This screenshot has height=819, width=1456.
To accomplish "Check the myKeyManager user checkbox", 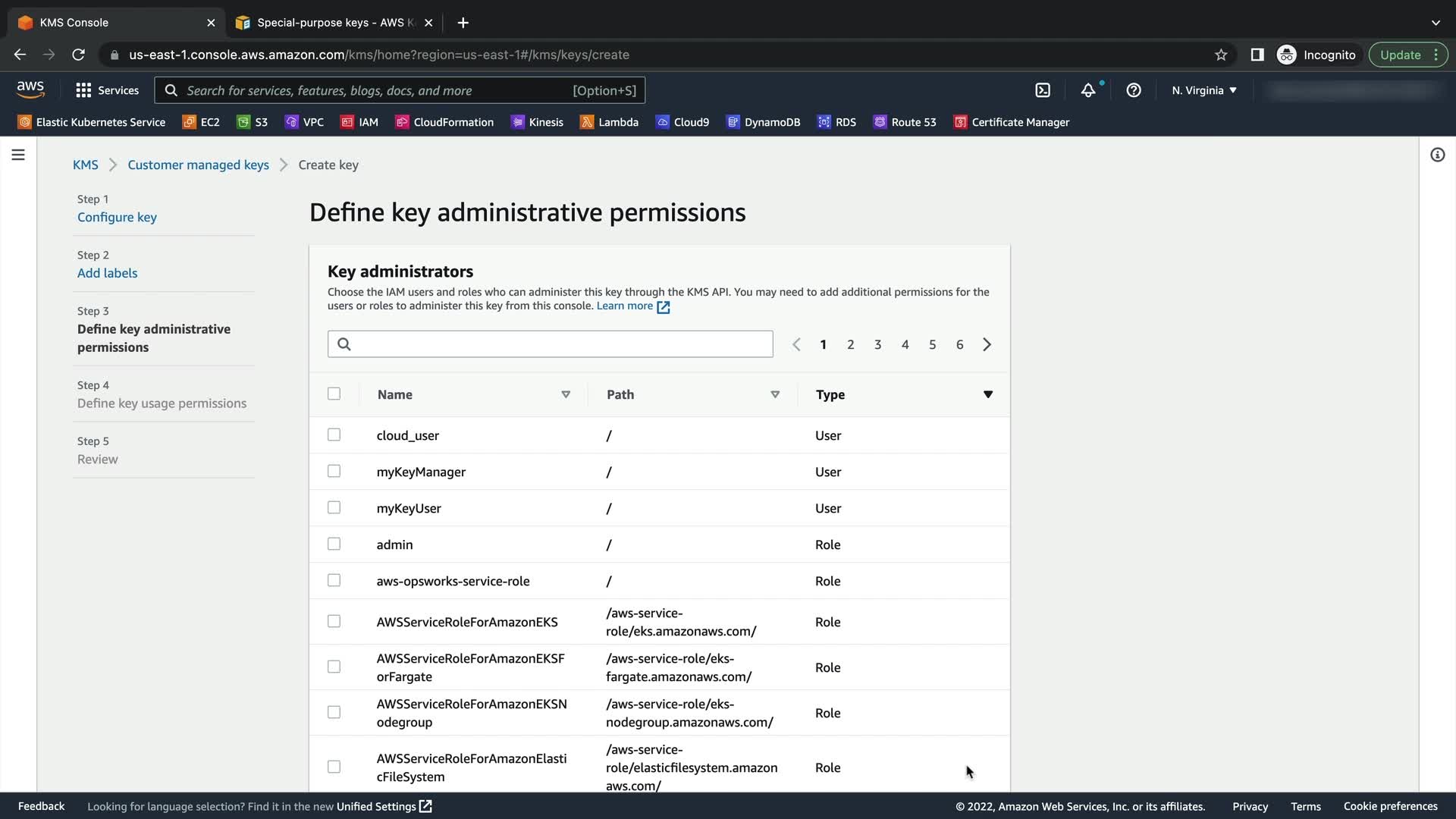I will pos(334,471).
